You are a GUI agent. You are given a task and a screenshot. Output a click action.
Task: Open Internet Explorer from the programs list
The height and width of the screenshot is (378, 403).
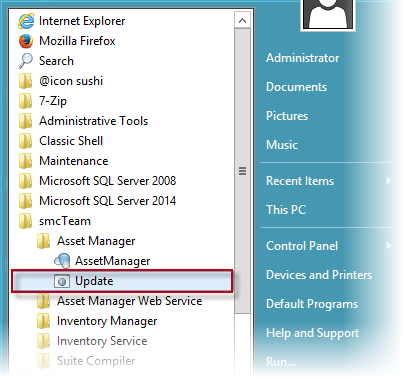[x=72, y=21]
